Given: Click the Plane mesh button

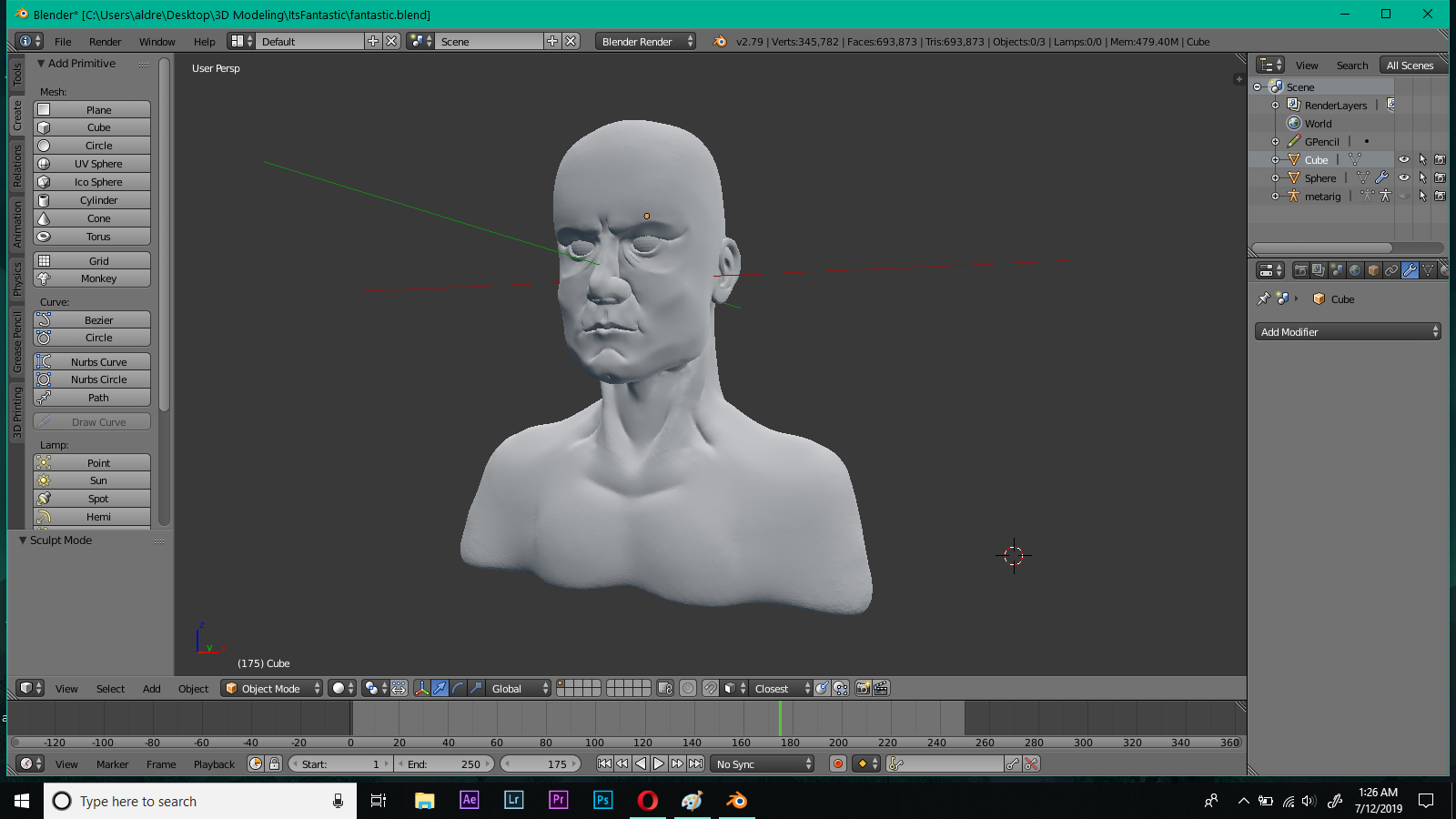Looking at the screenshot, I should 92,109.
